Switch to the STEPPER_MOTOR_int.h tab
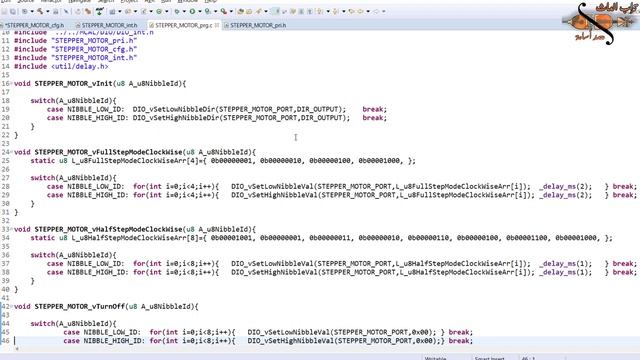 109,25
